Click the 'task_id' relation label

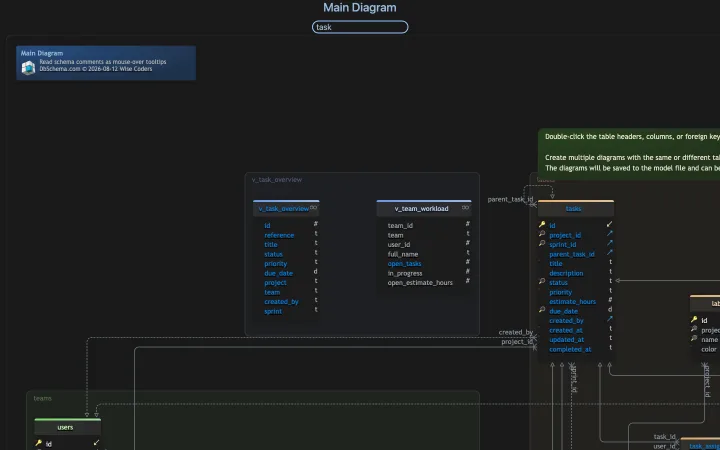(x=664, y=436)
